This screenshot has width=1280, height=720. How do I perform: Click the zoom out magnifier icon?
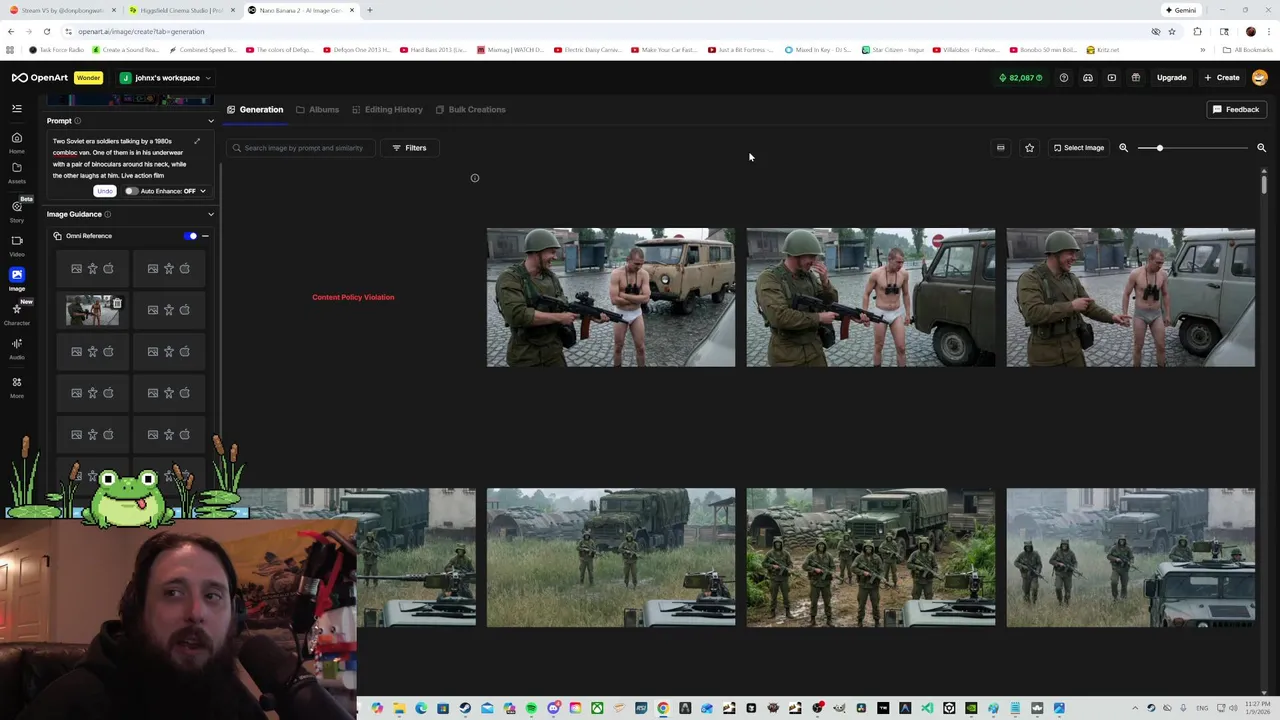point(1123,148)
